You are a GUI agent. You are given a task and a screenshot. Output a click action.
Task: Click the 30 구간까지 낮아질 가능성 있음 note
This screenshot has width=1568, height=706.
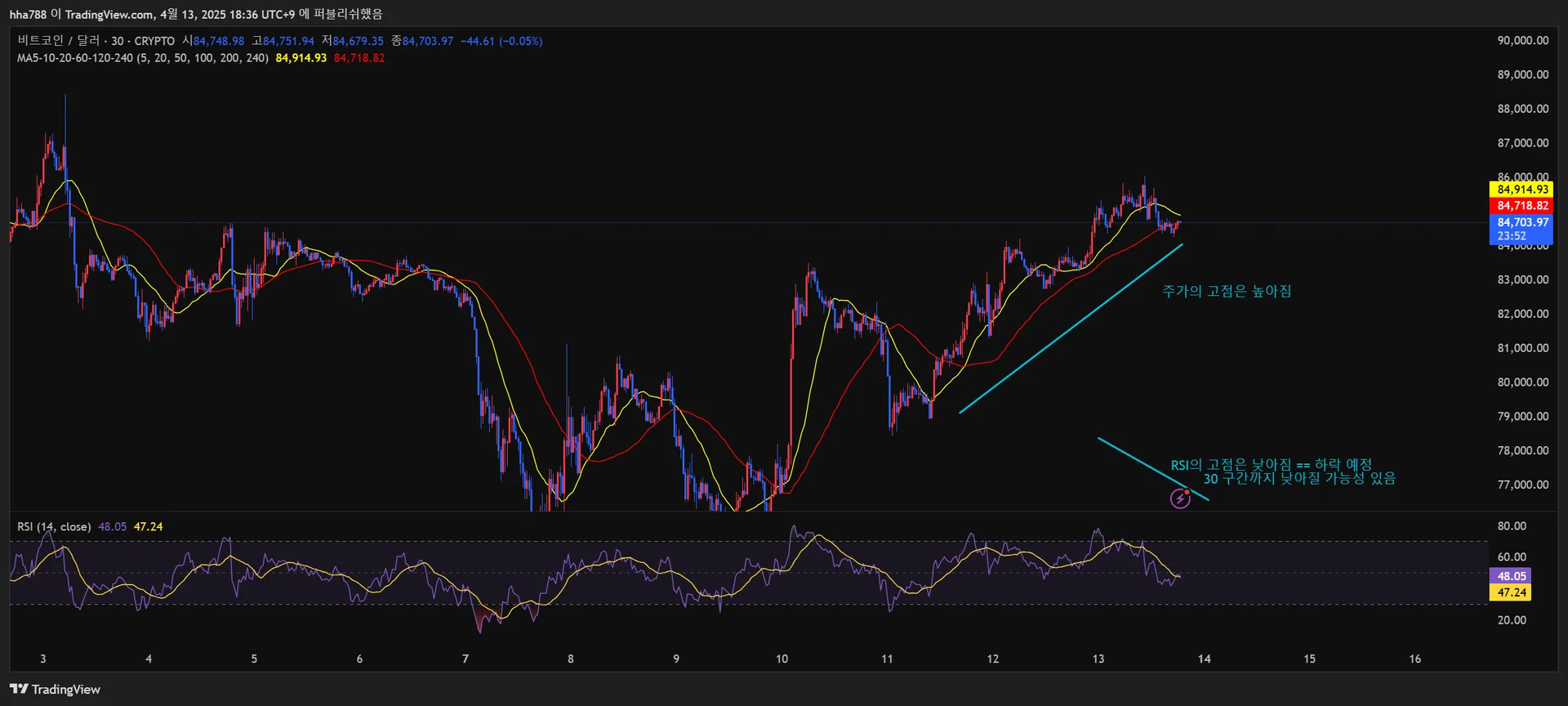coord(1298,479)
